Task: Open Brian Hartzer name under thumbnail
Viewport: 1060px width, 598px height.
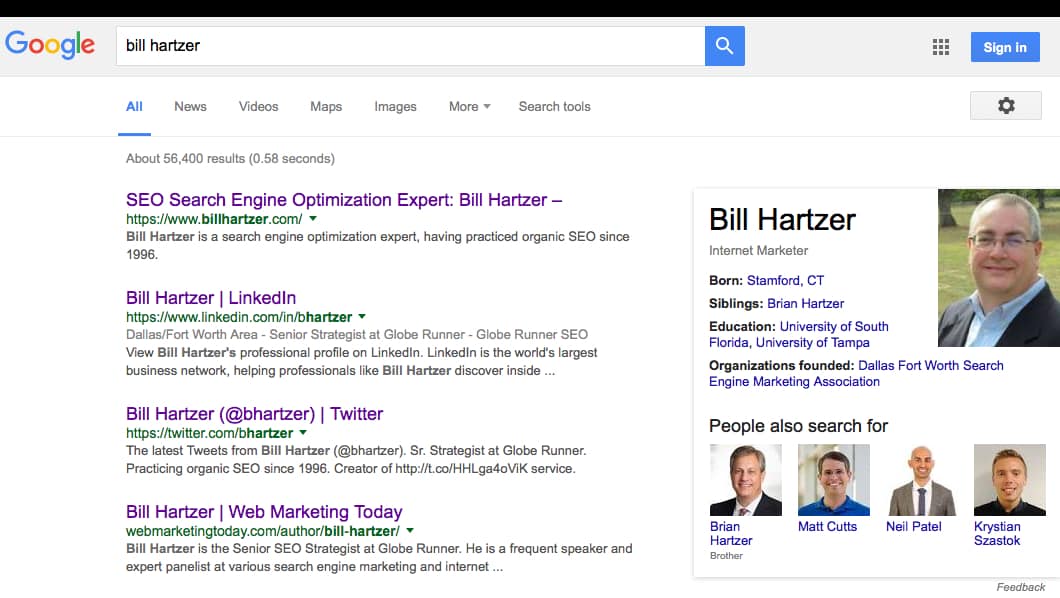Action: tap(731, 534)
